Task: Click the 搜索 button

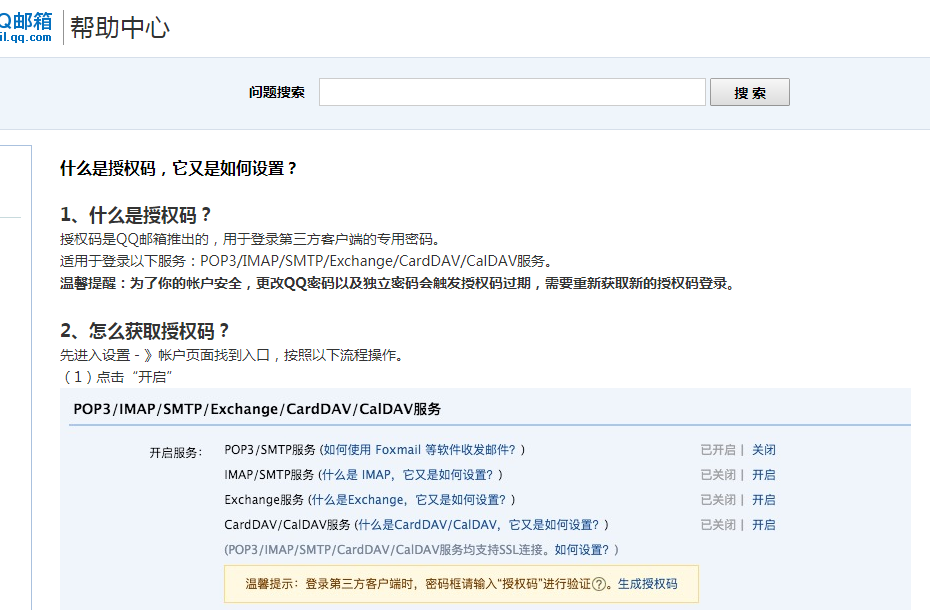Action: click(x=750, y=92)
